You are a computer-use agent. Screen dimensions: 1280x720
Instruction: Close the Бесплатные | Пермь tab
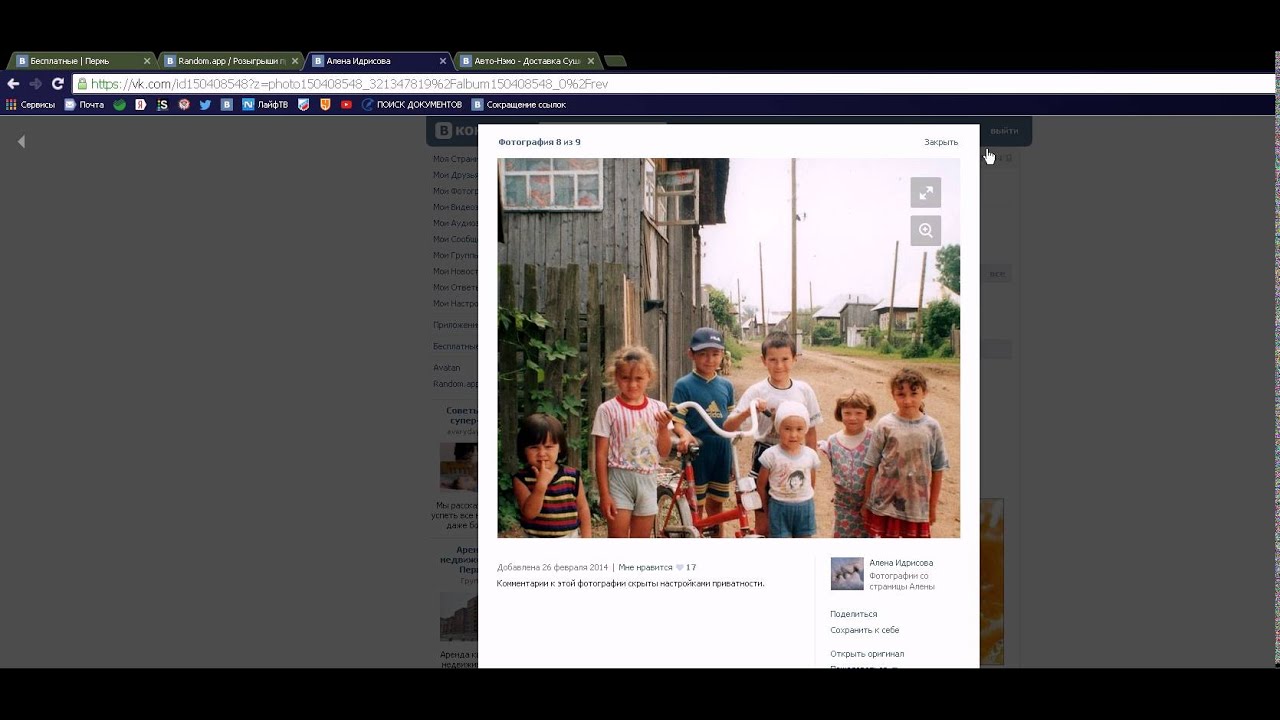click(x=147, y=61)
